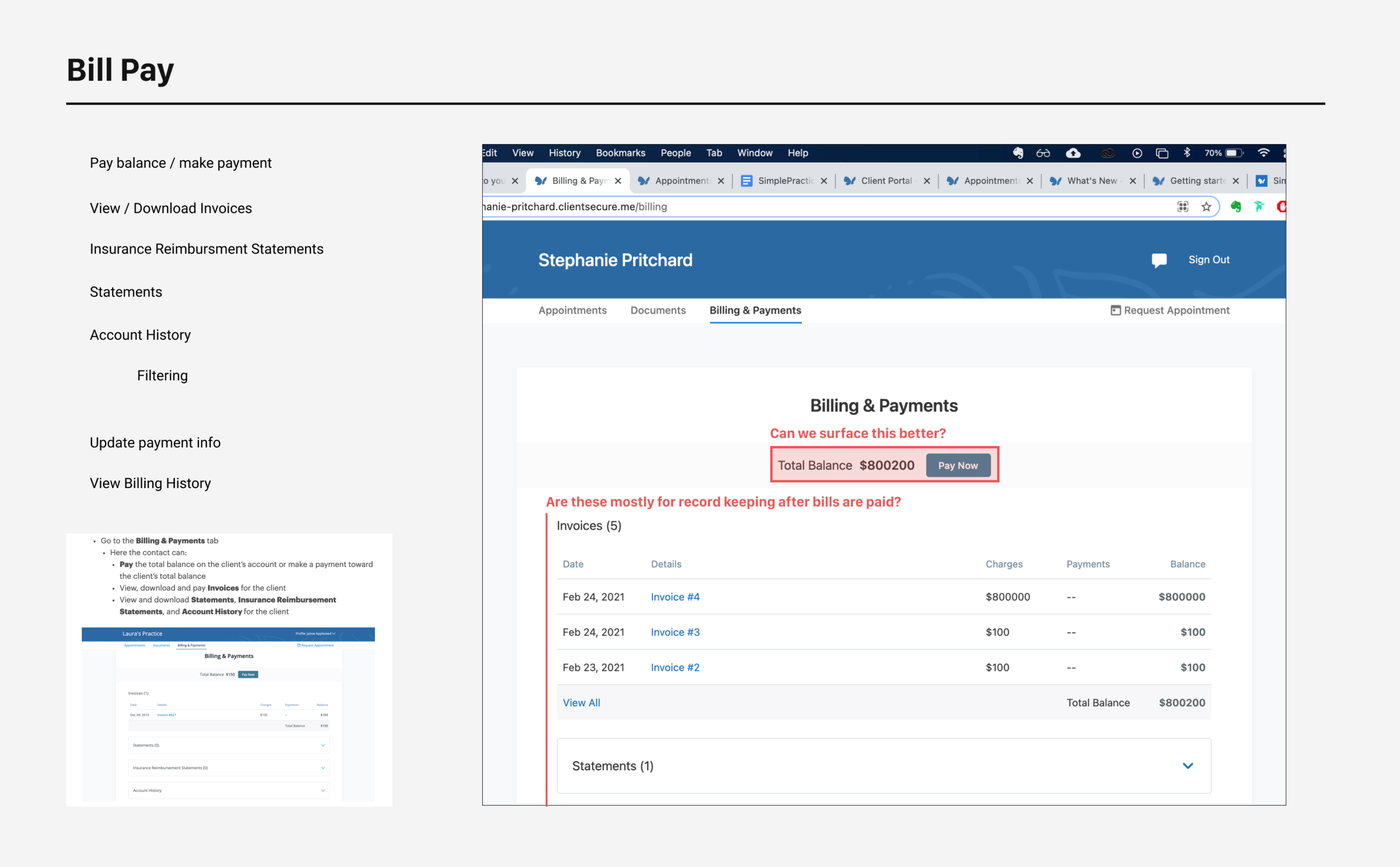The height and width of the screenshot is (867, 1400).
Task: Expand the Statements (1) section chevron
Action: pyautogui.click(x=1187, y=766)
